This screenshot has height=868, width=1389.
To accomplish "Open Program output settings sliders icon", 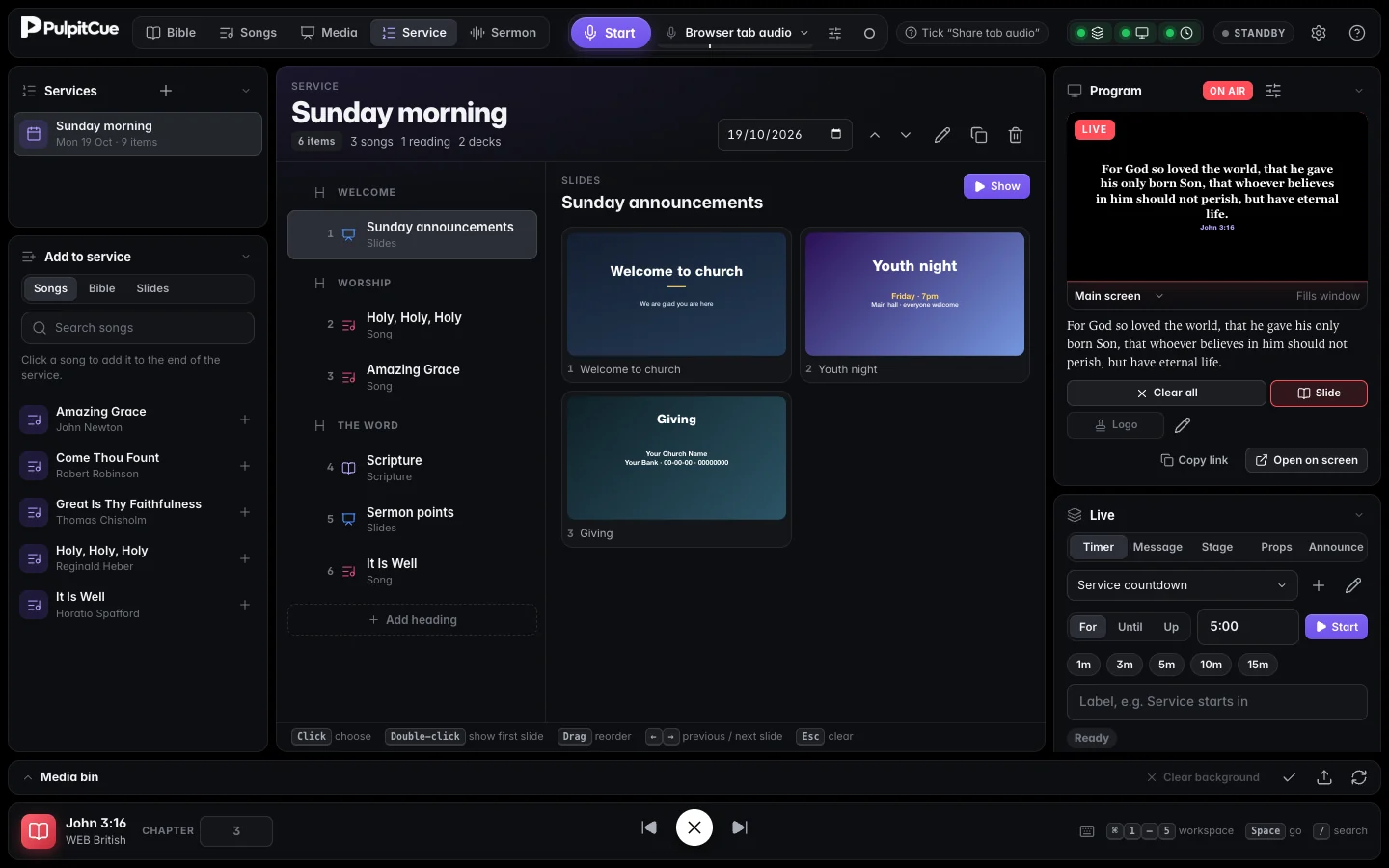I will [1273, 91].
